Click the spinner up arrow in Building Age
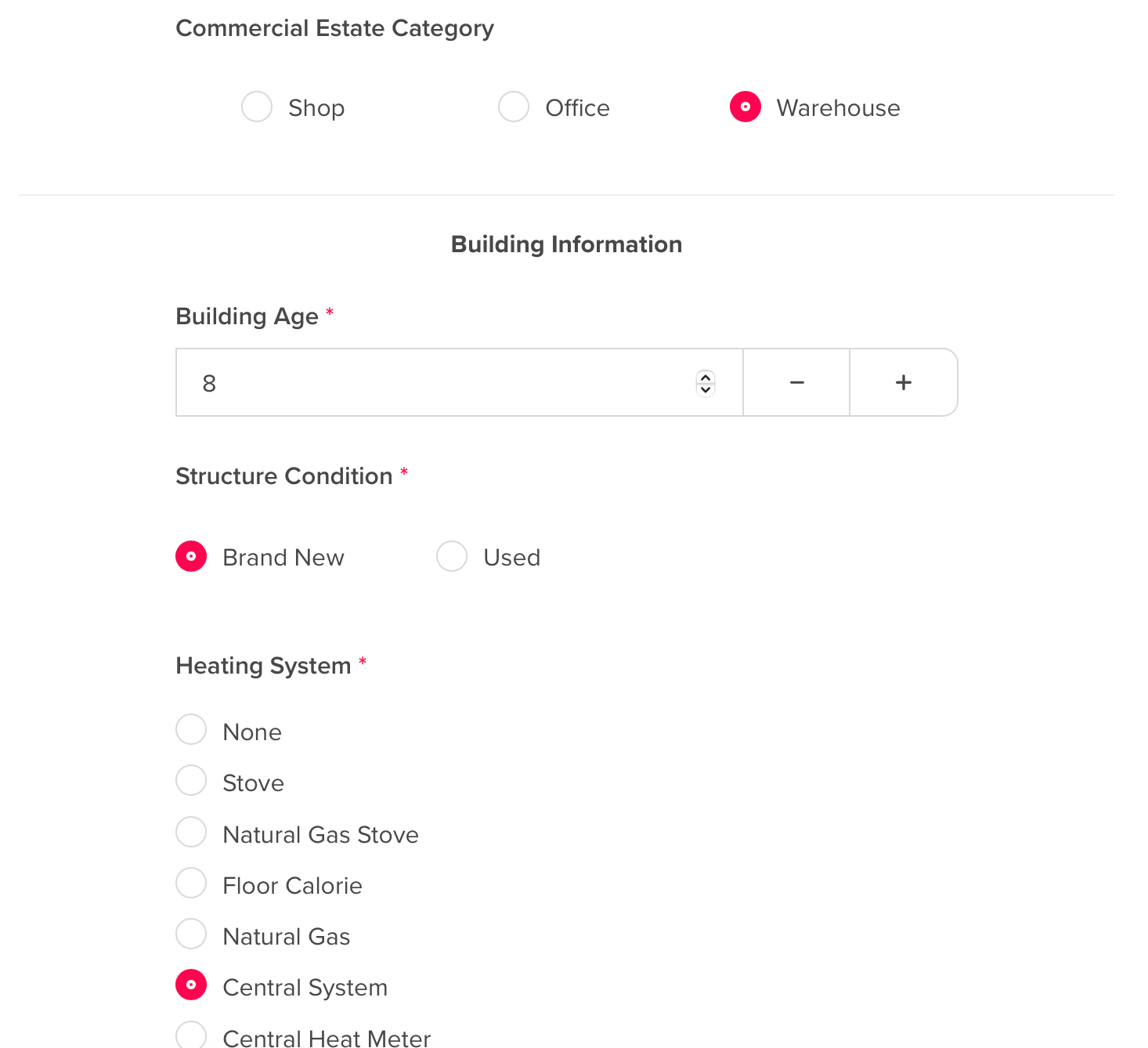This screenshot has height=1048, width=1148. coord(706,377)
